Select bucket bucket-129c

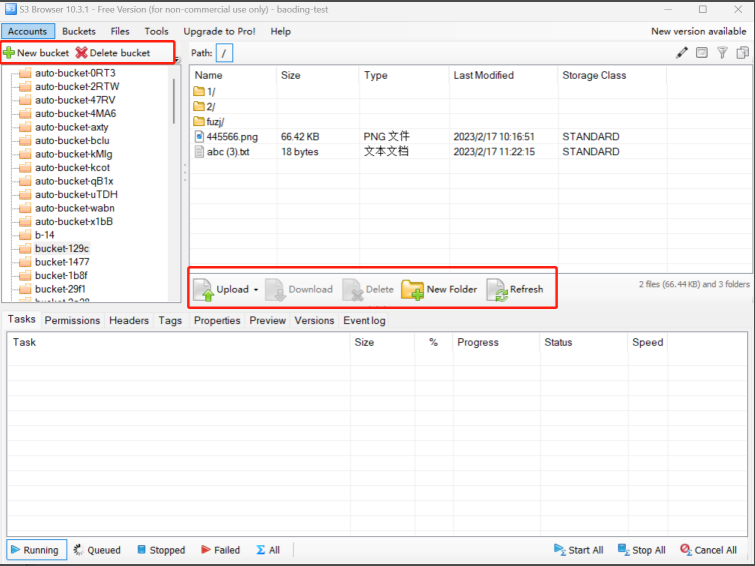62,249
